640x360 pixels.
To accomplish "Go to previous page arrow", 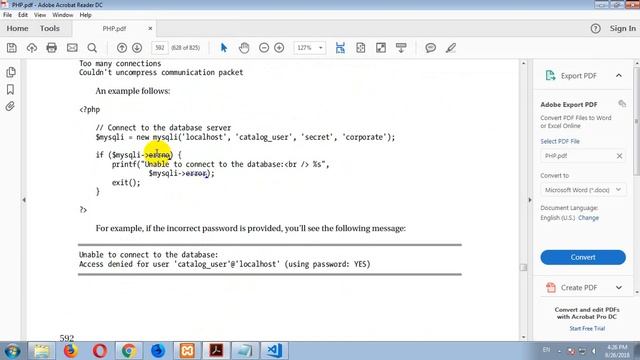I will tap(122, 48).
